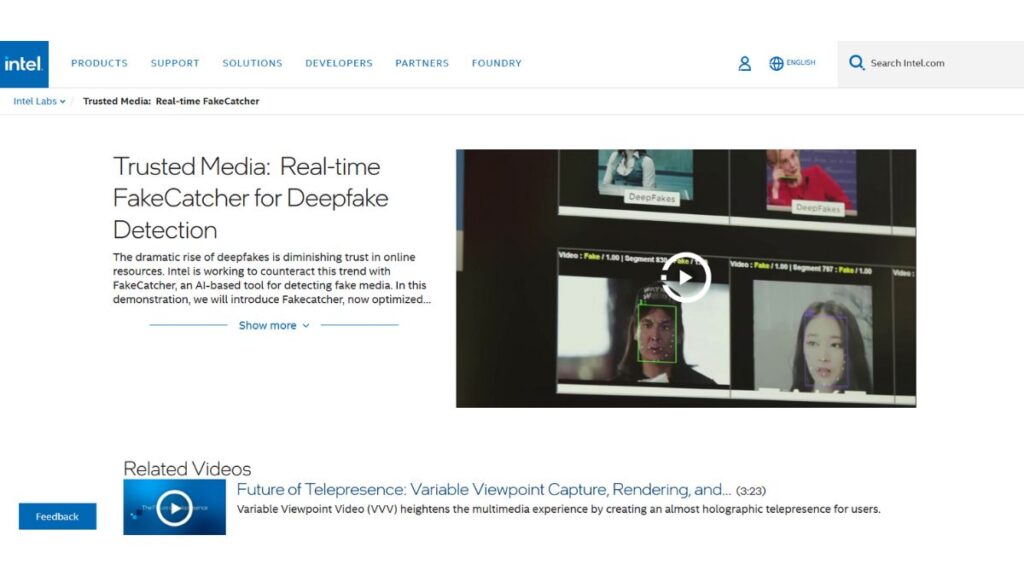This screenshot has width=1024, height=576.
Task: Open Future of Telepresence video link
Action: [483, 489]
